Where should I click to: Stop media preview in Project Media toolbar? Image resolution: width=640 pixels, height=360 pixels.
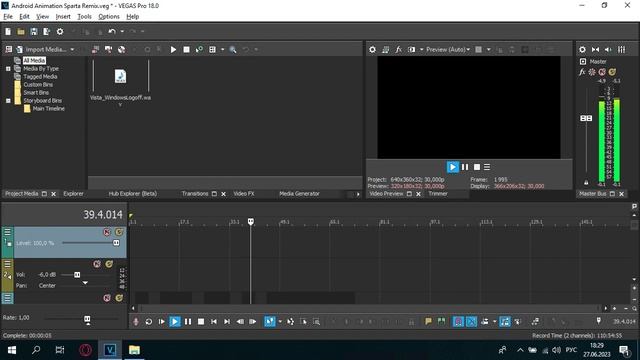(x=187, y=49)
